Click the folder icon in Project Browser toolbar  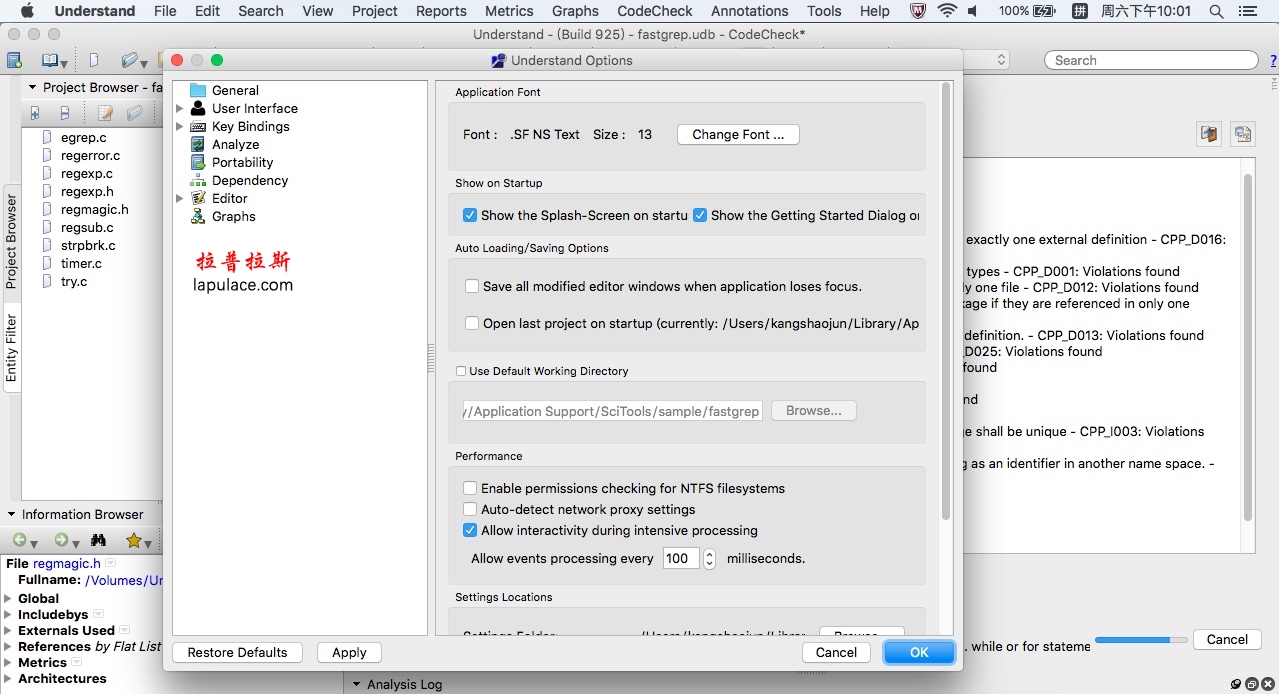(x=135, y=113)
